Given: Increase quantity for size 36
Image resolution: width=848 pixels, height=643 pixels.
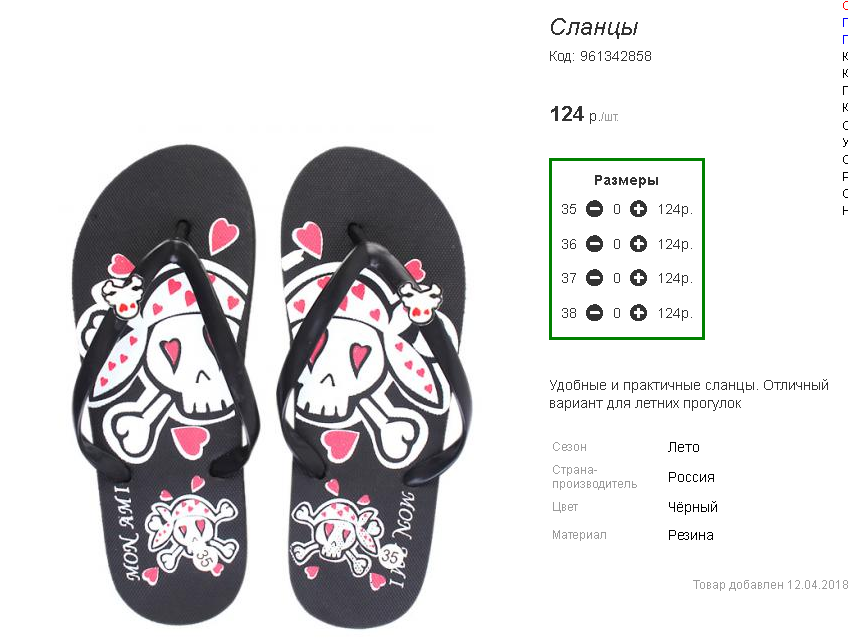Looking at the screenshot, I should (638, 244).
